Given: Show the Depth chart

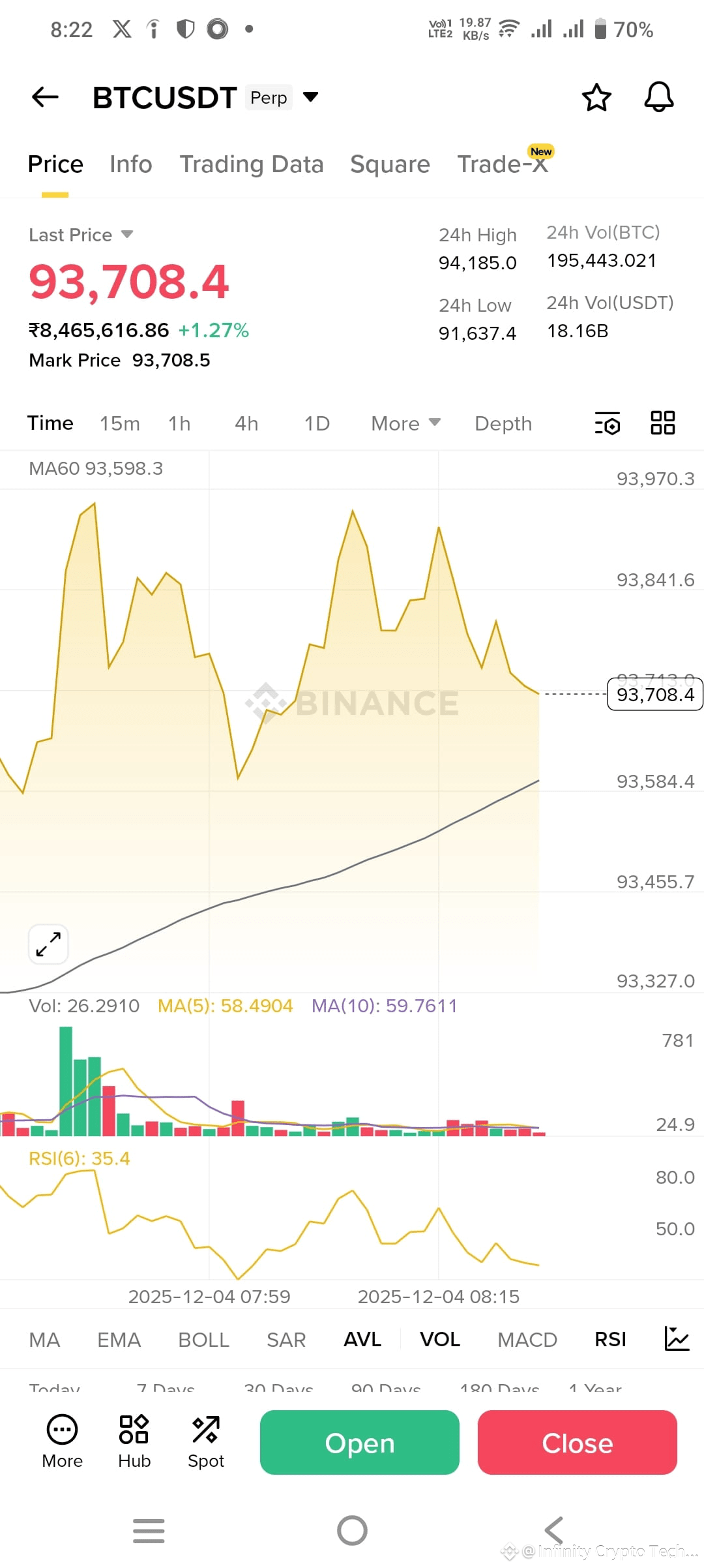Looking at the screenshot, I should [503, 423].
